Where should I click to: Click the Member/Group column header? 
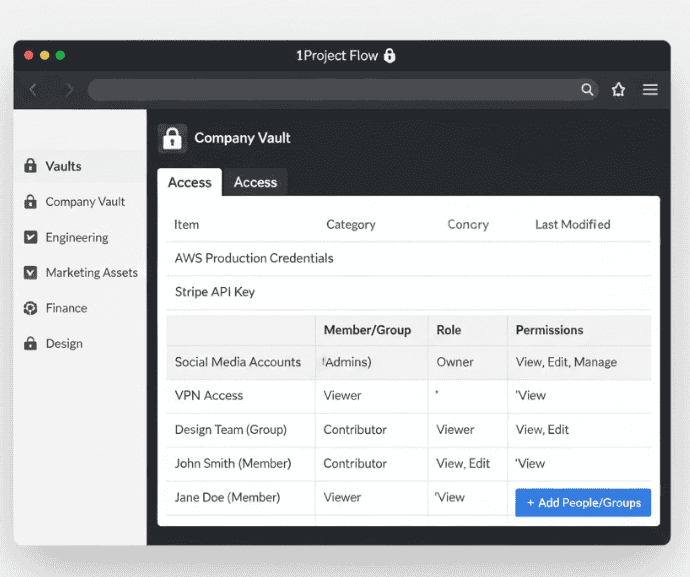coord(367,330)
